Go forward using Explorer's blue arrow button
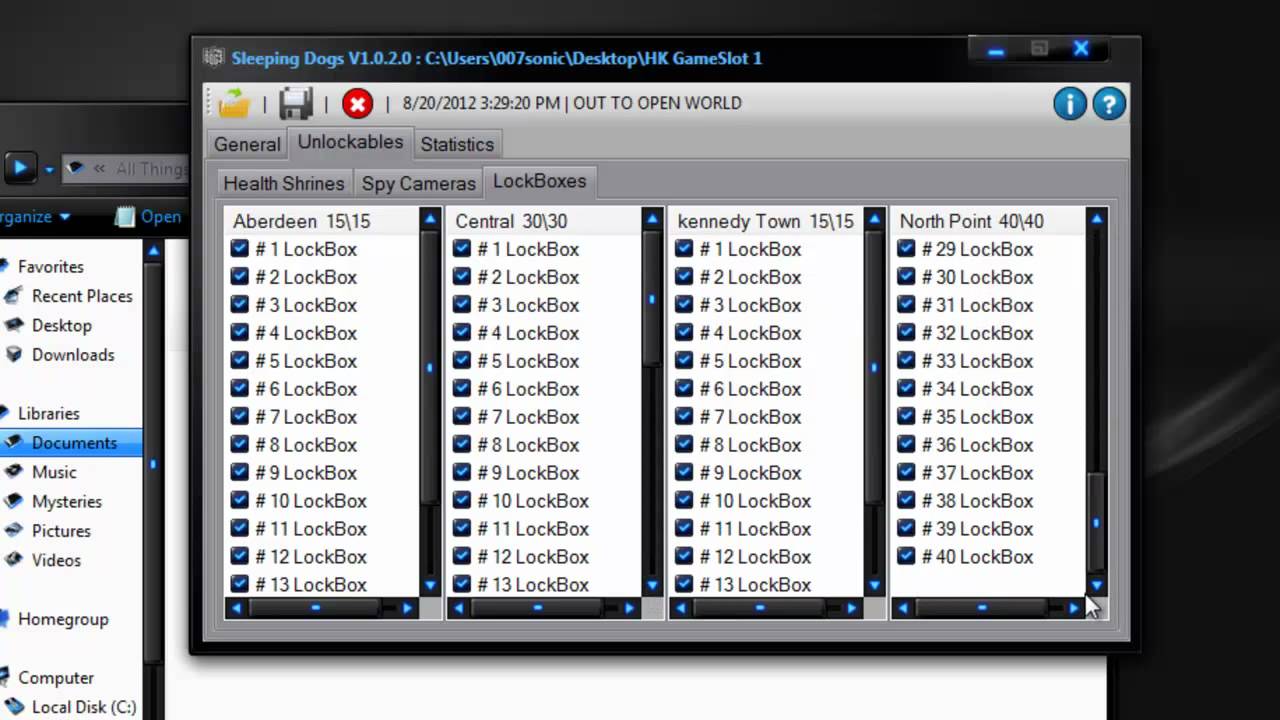The height and width of the screenshot is (720, 1280). pos(19,167)
